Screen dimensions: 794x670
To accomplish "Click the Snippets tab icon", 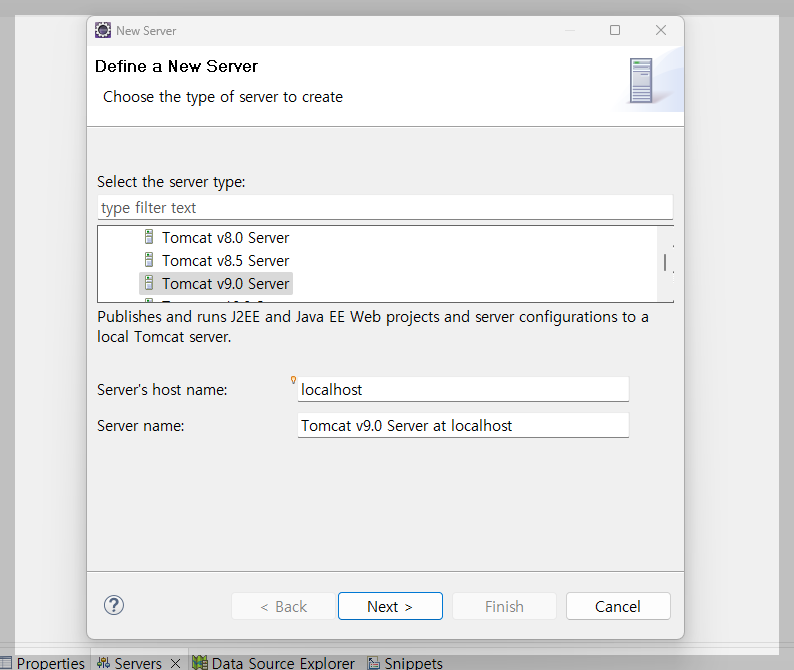I will [374, 663].
